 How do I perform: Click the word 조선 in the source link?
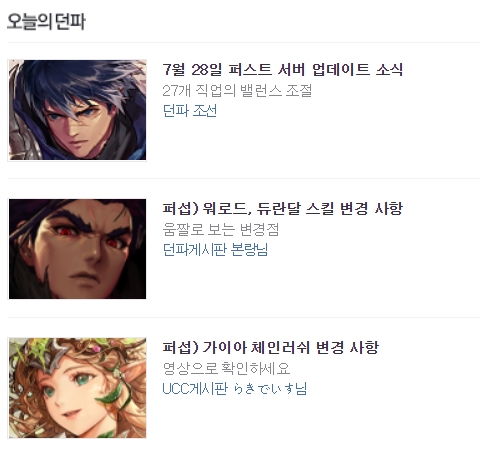(205, 111)
